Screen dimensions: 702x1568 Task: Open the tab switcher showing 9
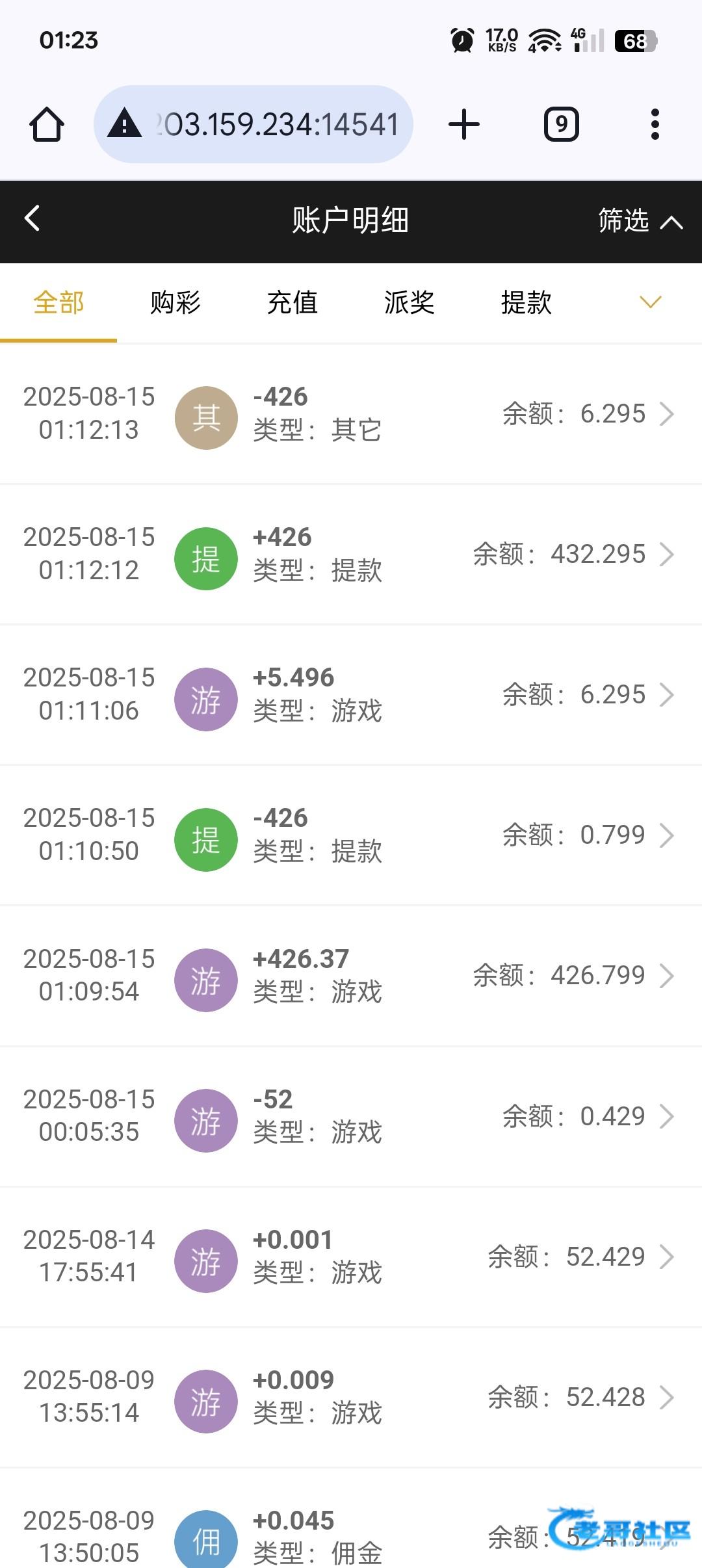561,124
